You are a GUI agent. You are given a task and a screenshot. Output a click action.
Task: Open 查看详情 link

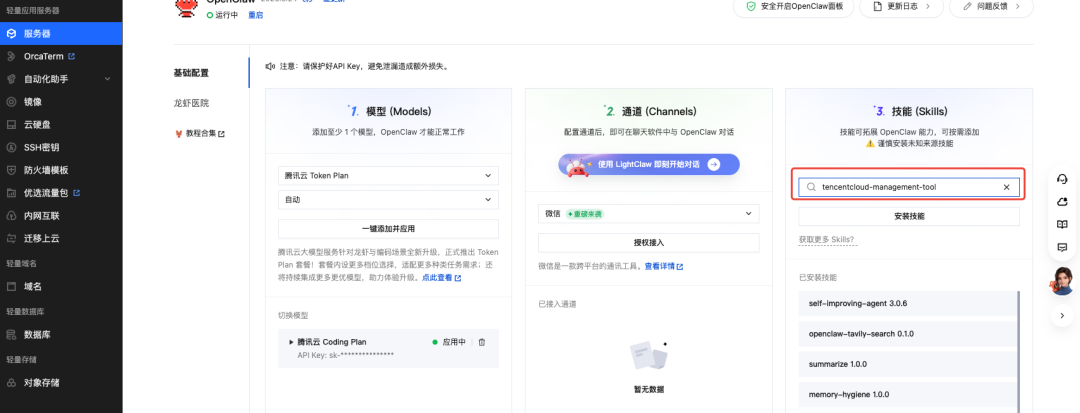click(x=663, y=266)
